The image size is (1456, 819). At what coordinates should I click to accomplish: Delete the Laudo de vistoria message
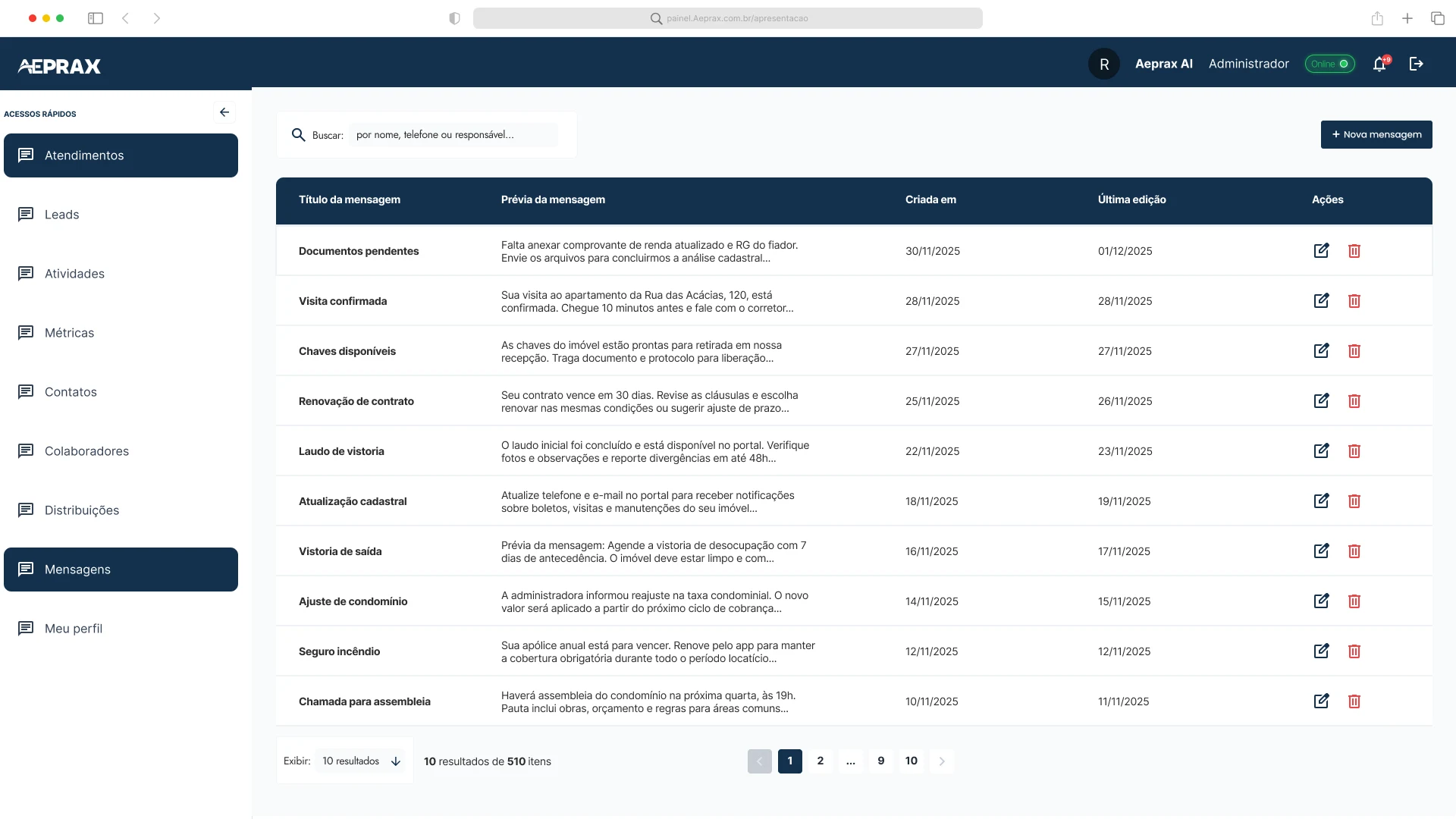(1354, 451)
